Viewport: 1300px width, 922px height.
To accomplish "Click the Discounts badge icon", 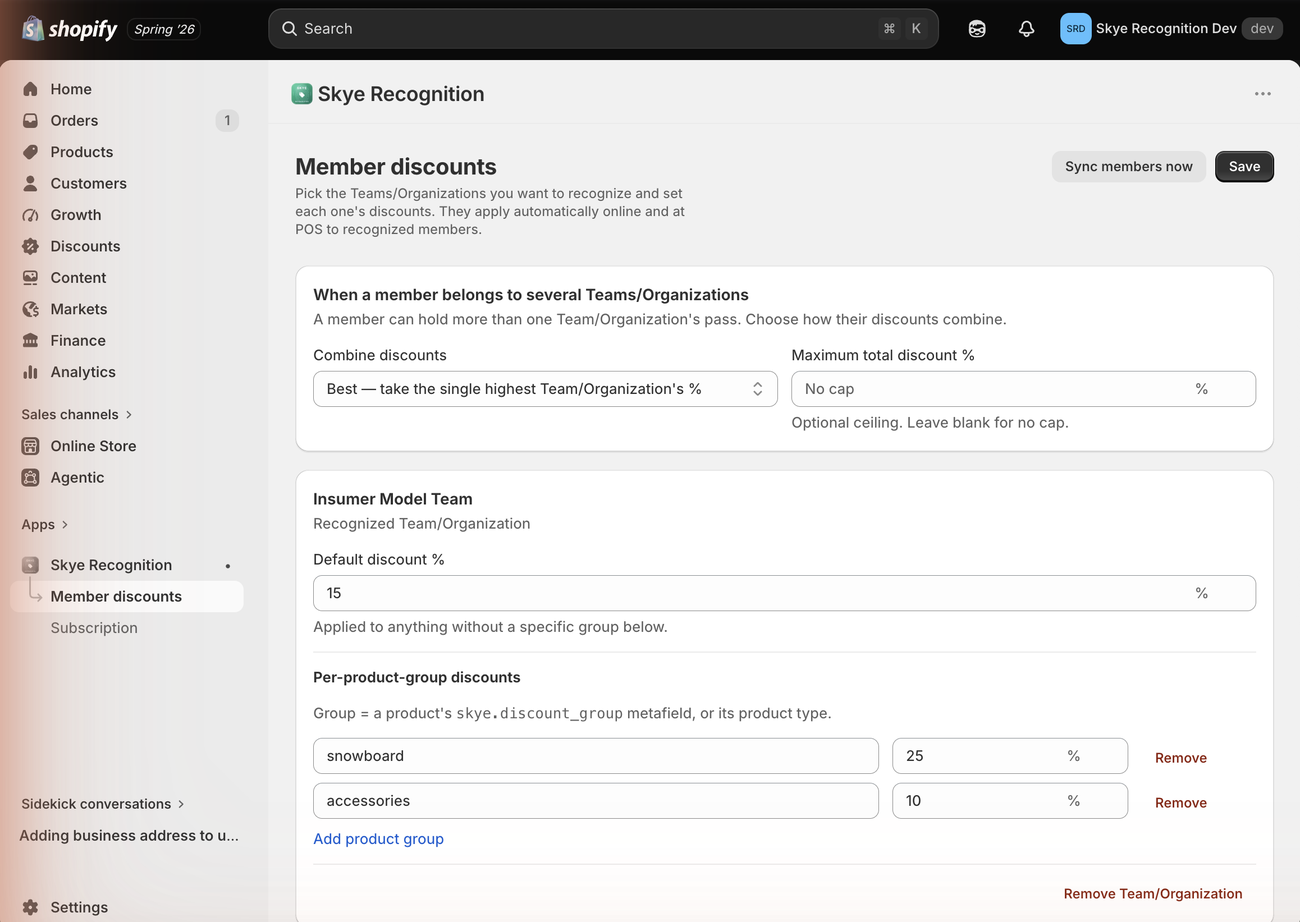I will 30,246.
